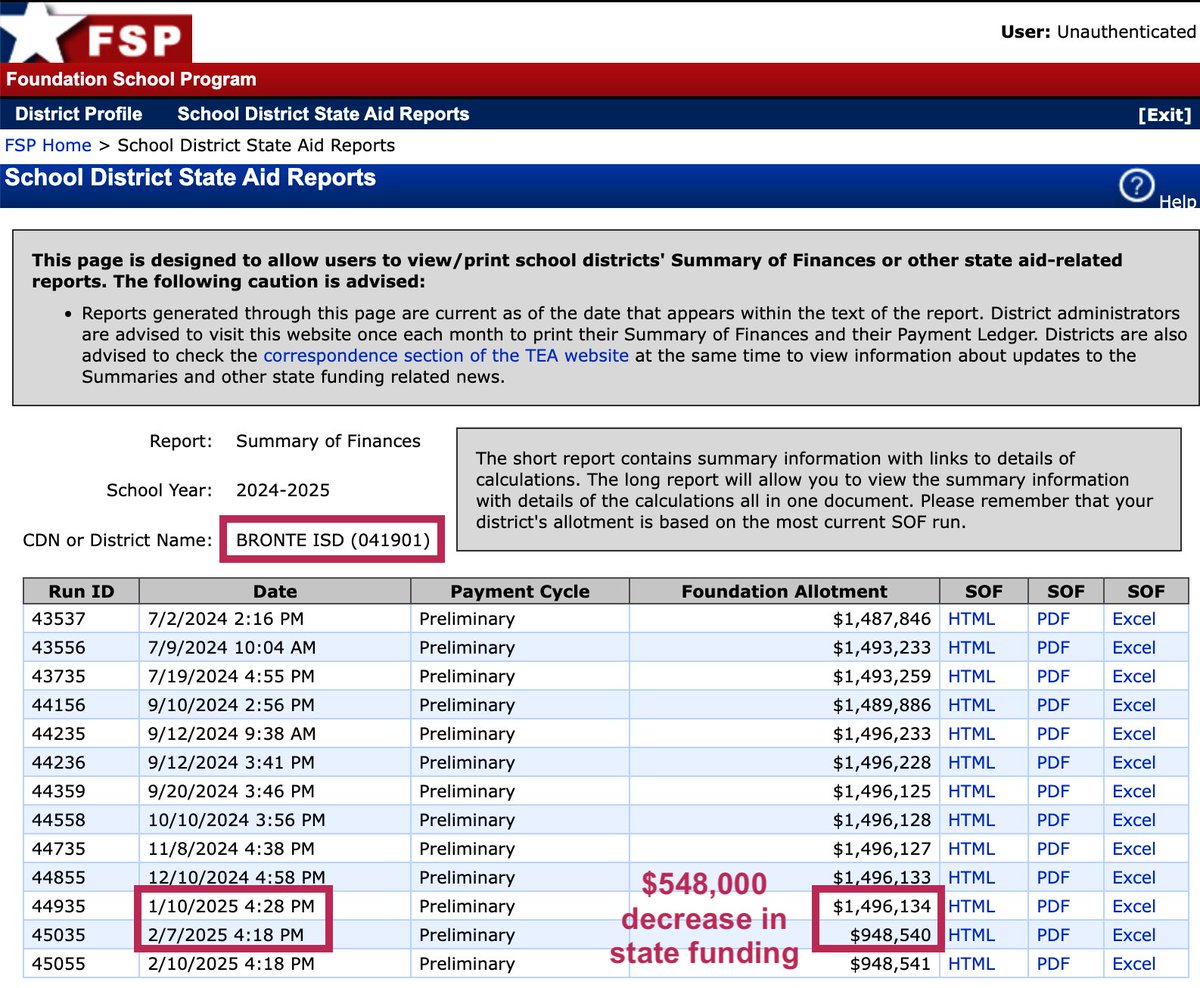Viewport: 1200px width, 988px height.
Task: Open PDF report for run 43735
Action: coord(1053,676)
